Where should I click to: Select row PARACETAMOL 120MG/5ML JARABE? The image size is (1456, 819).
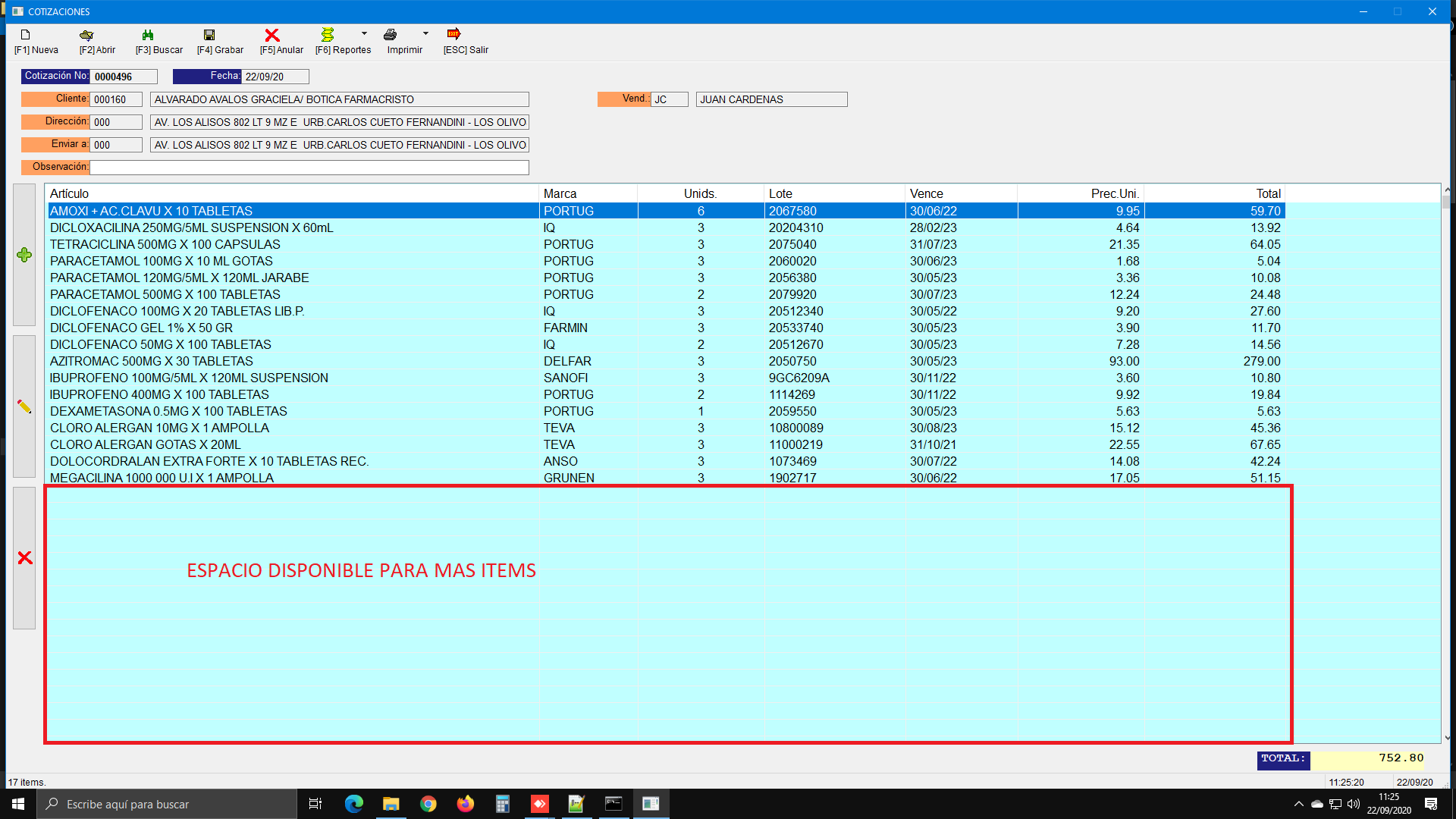click(x=667, y=278)
